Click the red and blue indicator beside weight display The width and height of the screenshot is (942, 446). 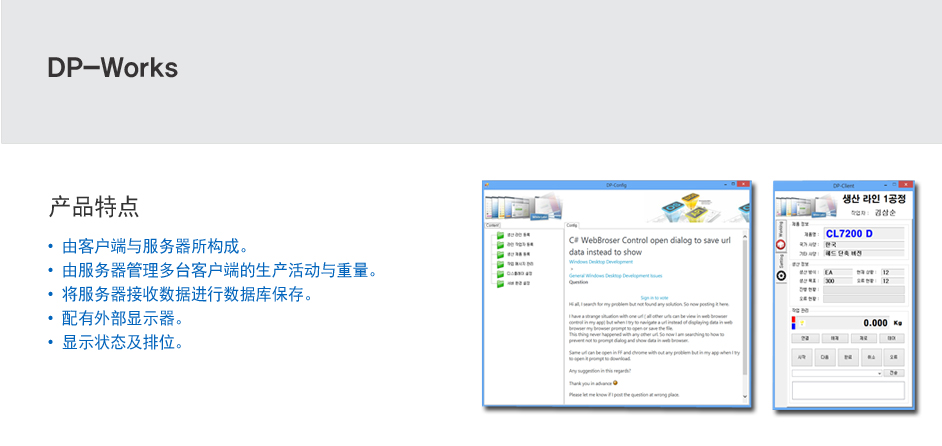tap(794, 323)
